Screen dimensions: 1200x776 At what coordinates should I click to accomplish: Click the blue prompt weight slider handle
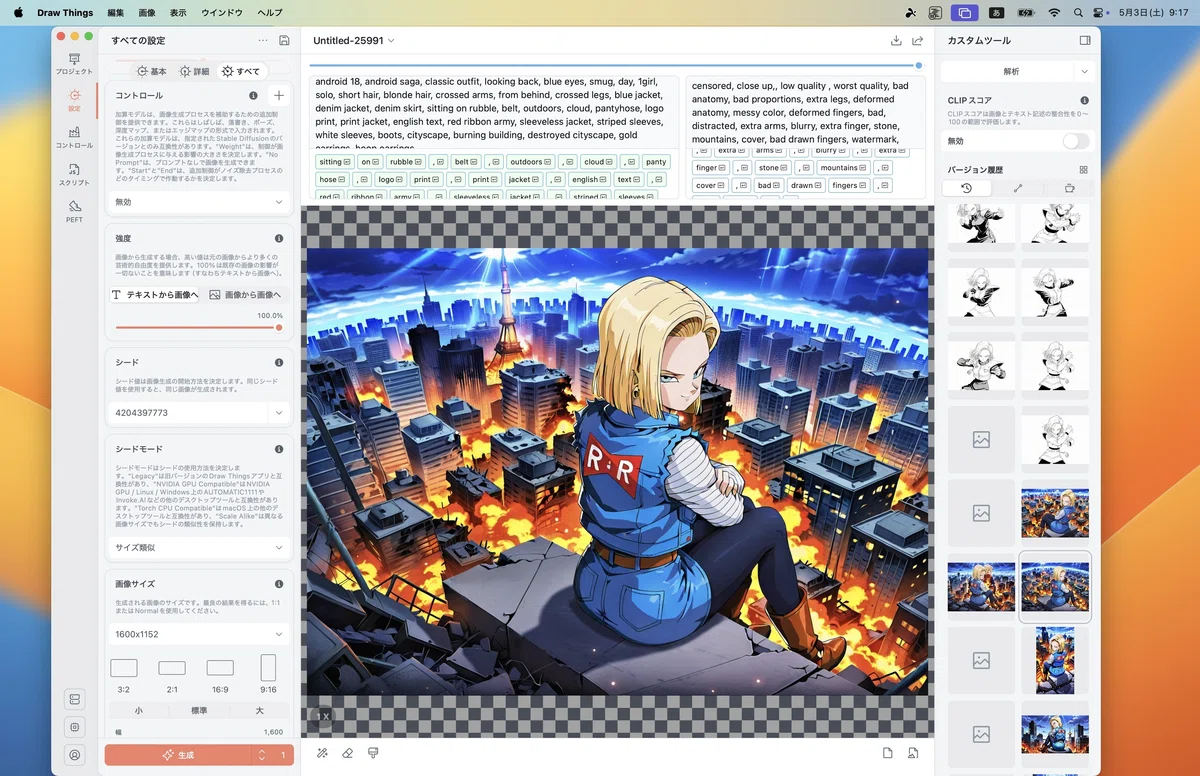(919, 65)
